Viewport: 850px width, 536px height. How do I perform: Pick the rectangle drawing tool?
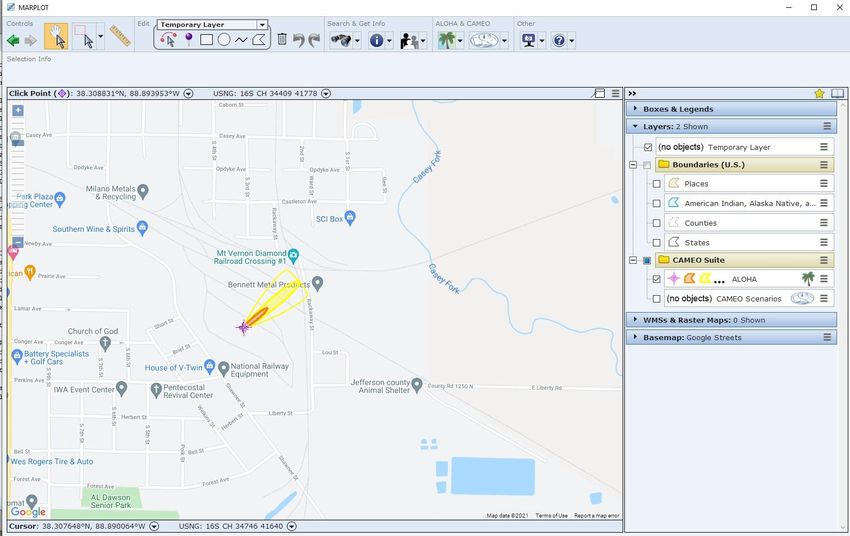206,40
